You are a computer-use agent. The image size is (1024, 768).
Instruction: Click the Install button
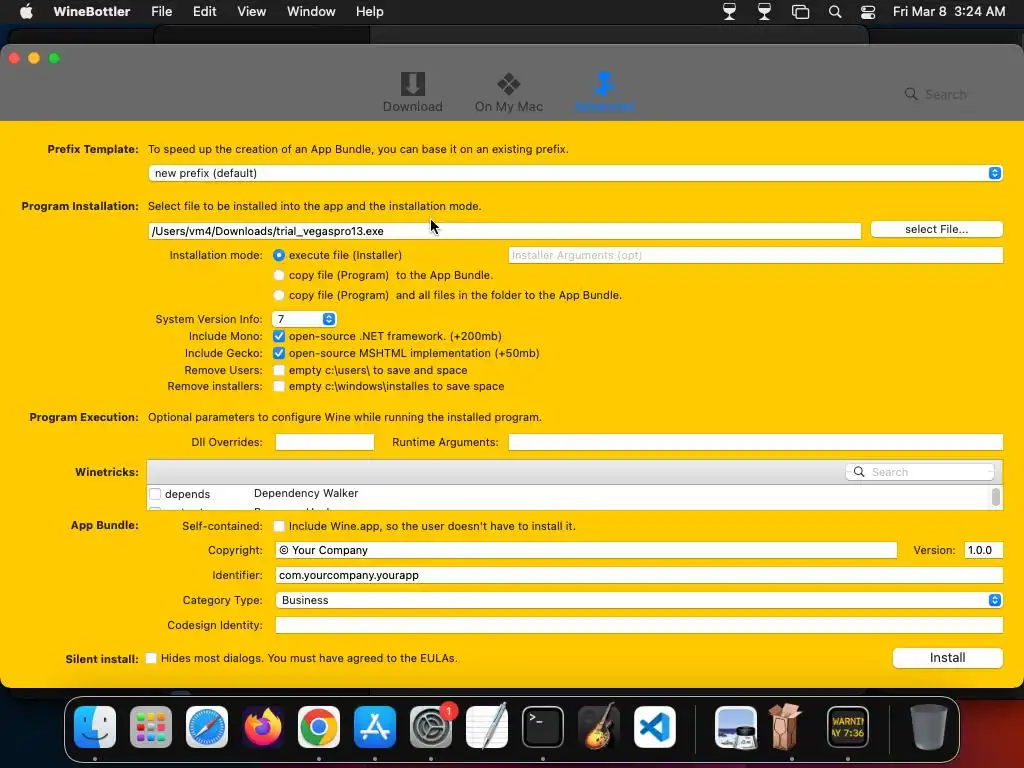(948, 658)
